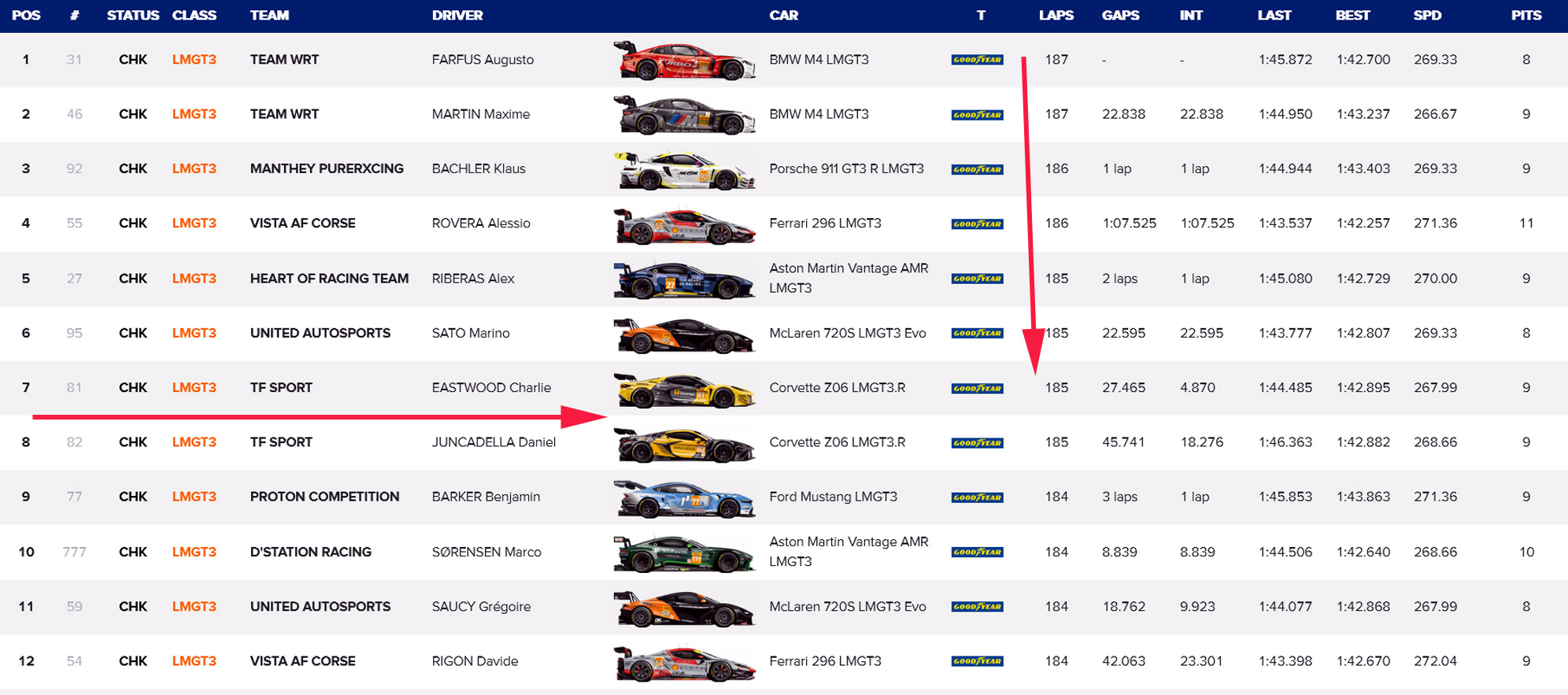Click Goodyear tyre logo in RIBERAS Alex row
1568x695 pixels.
pyautogui.click(x=977, y=279)
